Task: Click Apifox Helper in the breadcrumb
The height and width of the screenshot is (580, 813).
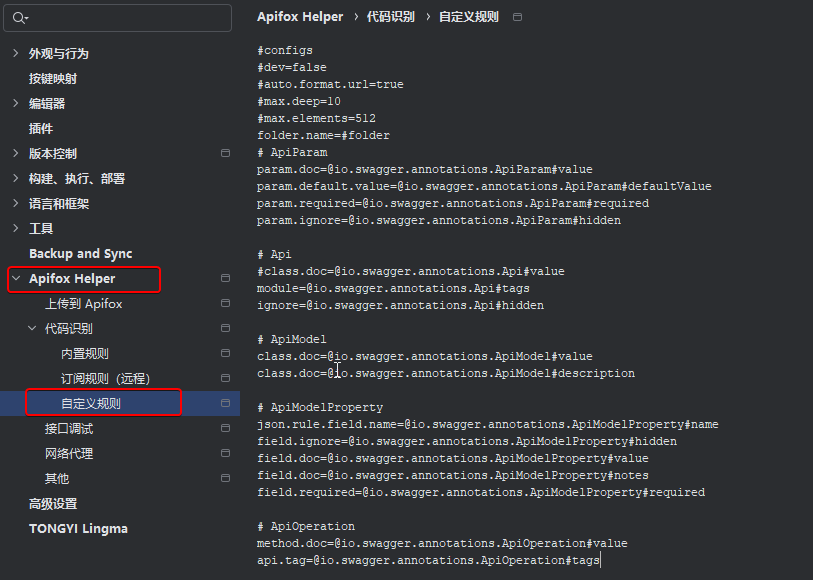Action: point(300,17)
